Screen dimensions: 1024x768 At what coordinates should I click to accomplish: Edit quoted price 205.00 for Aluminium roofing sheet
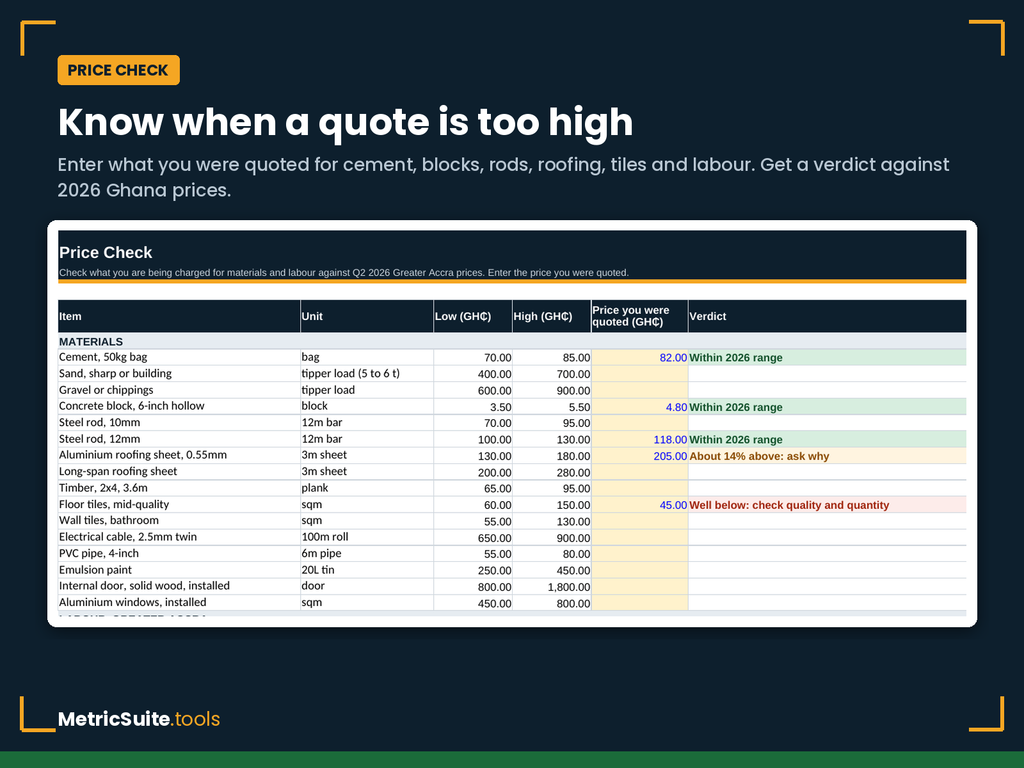pyautogui.click(x=639, y=455)
